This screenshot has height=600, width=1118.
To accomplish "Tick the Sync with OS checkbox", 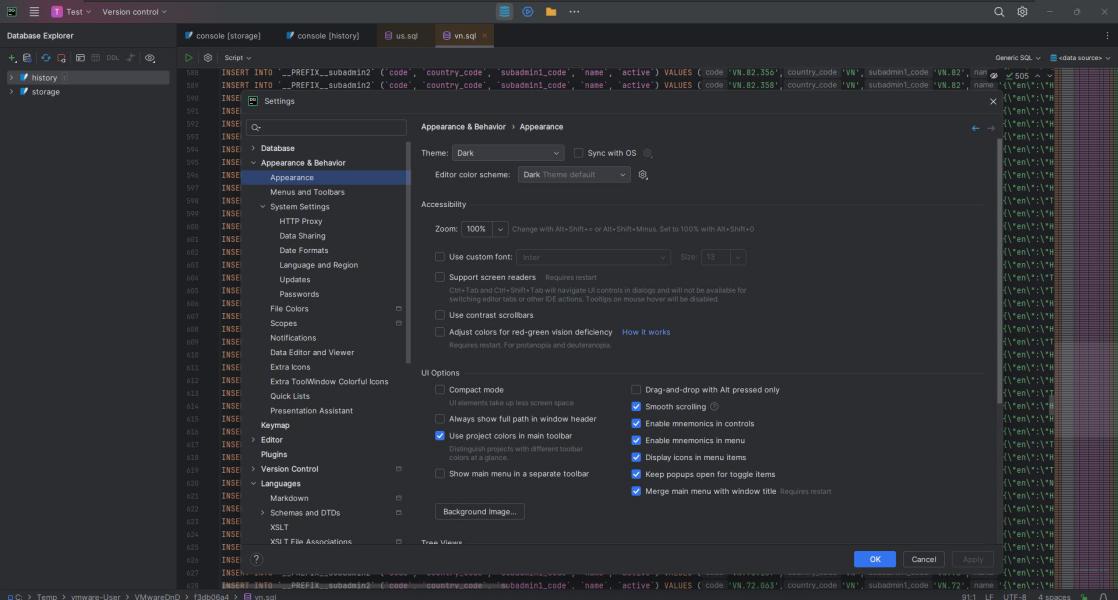I will [579, 153].
